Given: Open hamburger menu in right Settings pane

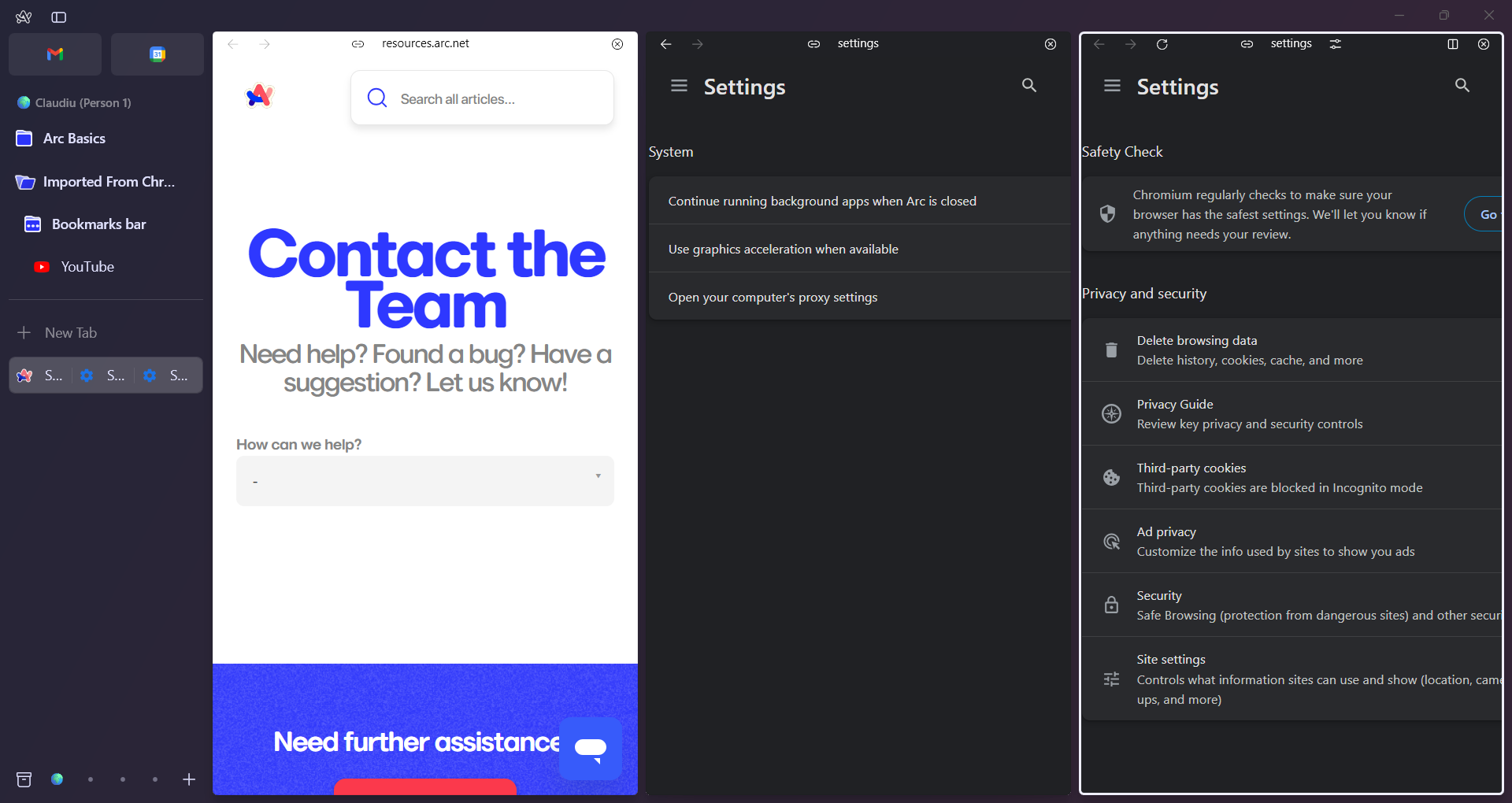Looking at the screenshot, I should tap(1112, 85).
